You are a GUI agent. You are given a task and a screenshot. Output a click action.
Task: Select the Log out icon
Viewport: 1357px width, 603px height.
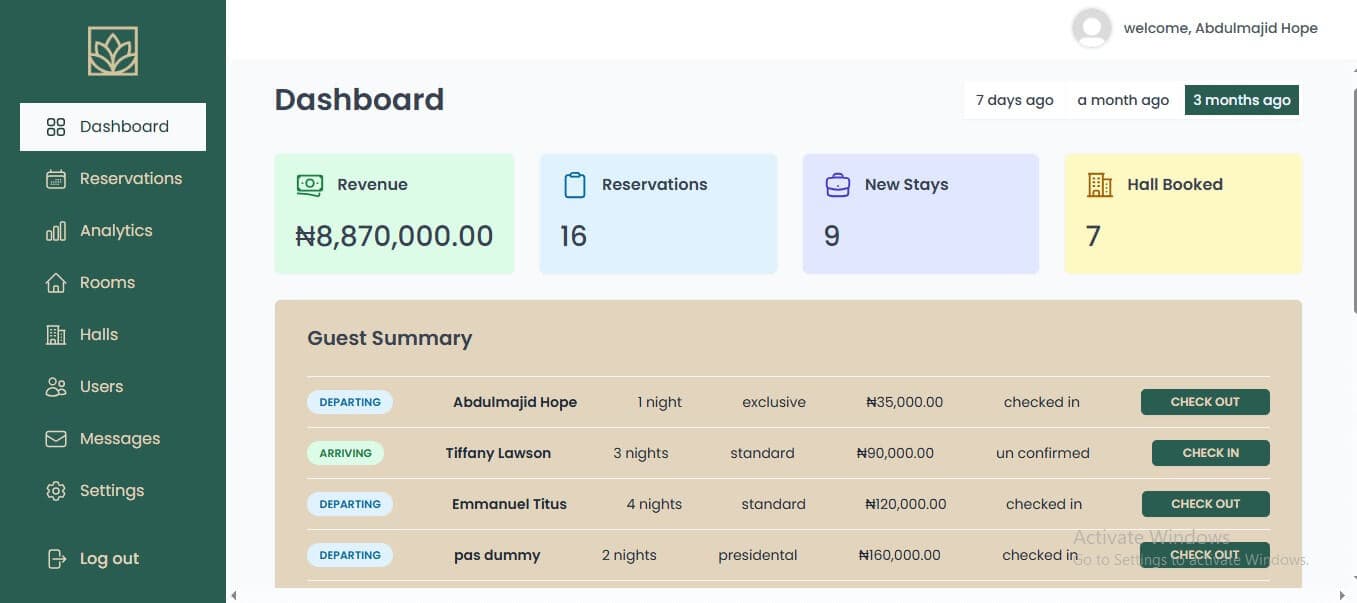[x=55, y=558]
